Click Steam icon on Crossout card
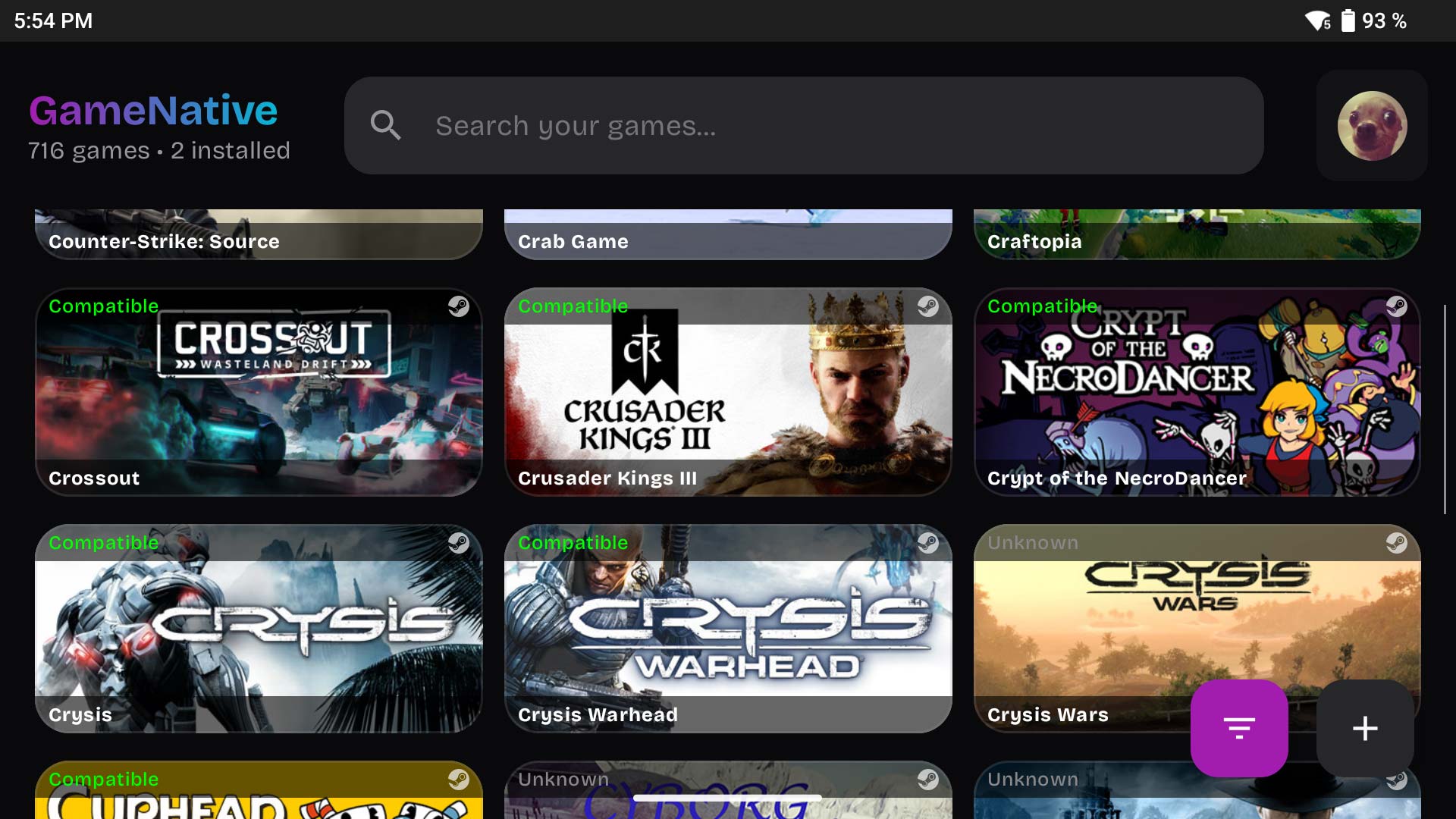Image resolution: width=1456 pixels, height=819 pixels. 458,306
